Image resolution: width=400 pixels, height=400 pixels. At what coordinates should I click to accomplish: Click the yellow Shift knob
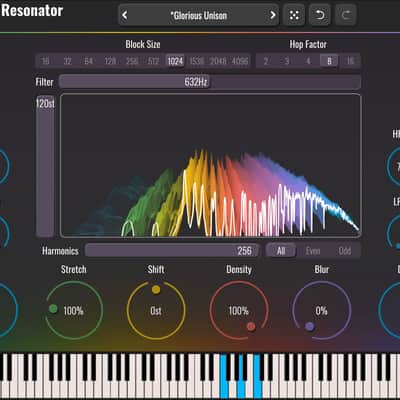pyautogui.click(x=156, y=310)
